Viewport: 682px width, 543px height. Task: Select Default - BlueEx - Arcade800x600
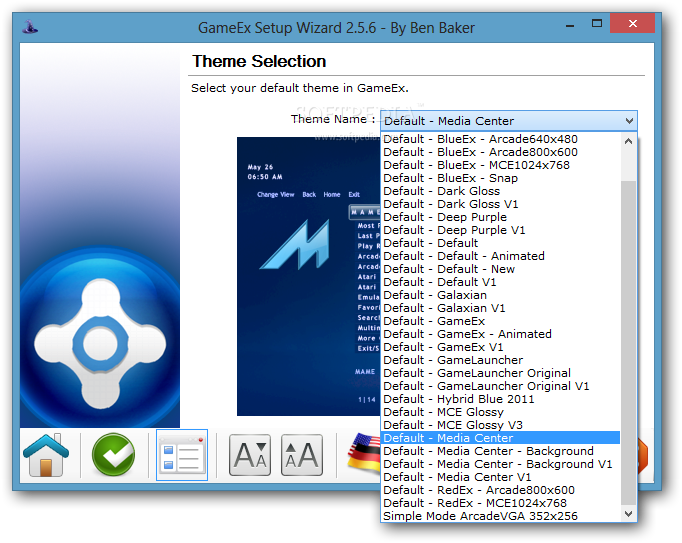(500, 152)
